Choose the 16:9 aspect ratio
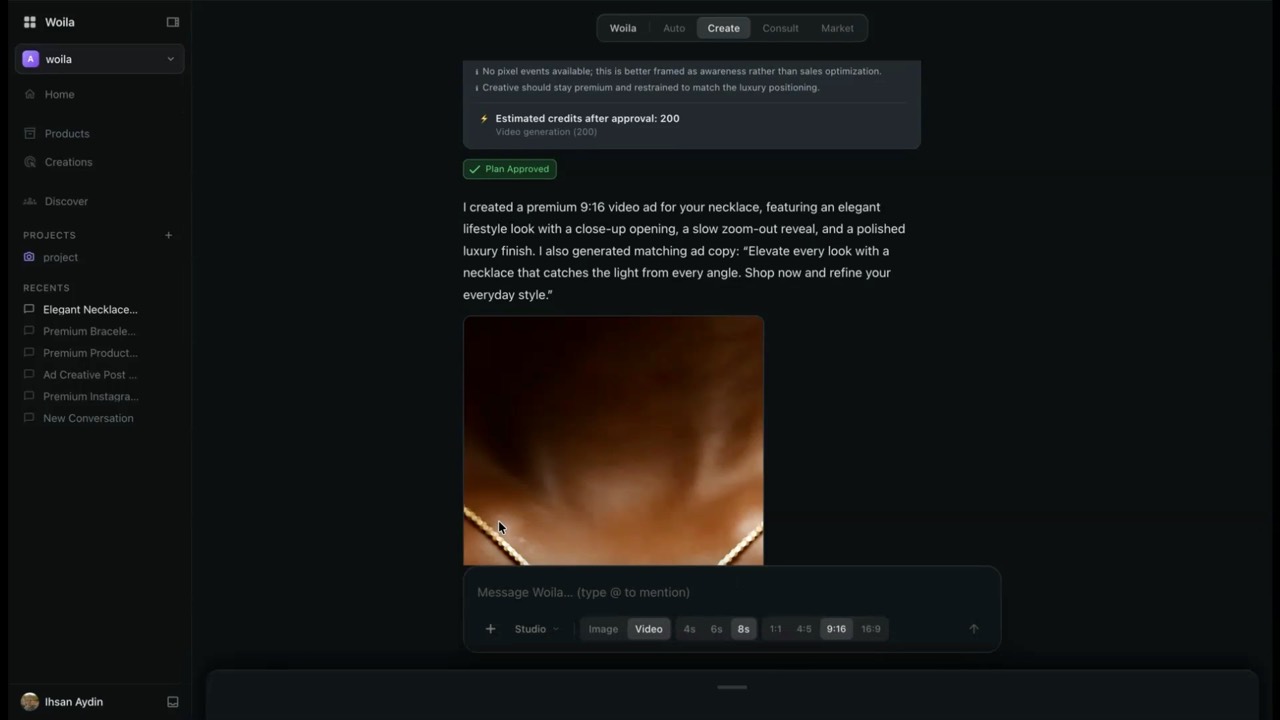Screen dimensions: 1280x720 871,629
